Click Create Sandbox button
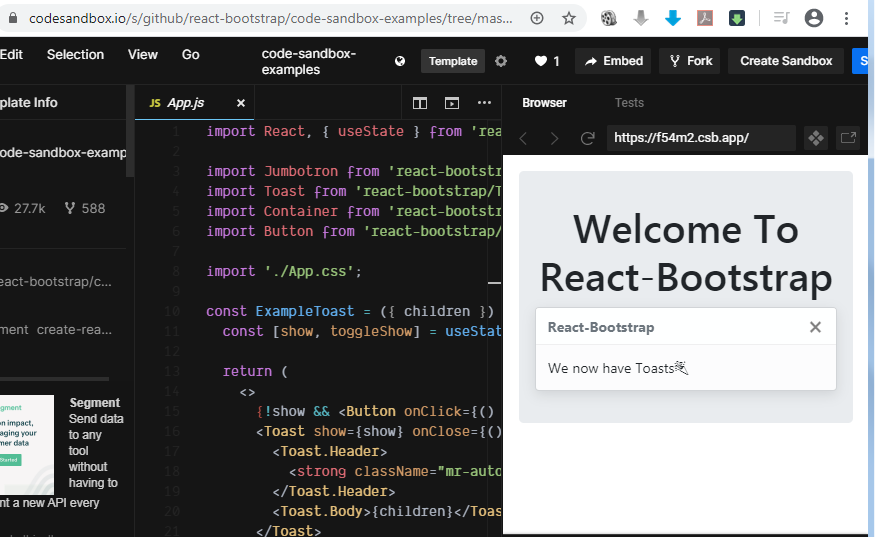 coord(786,61)
